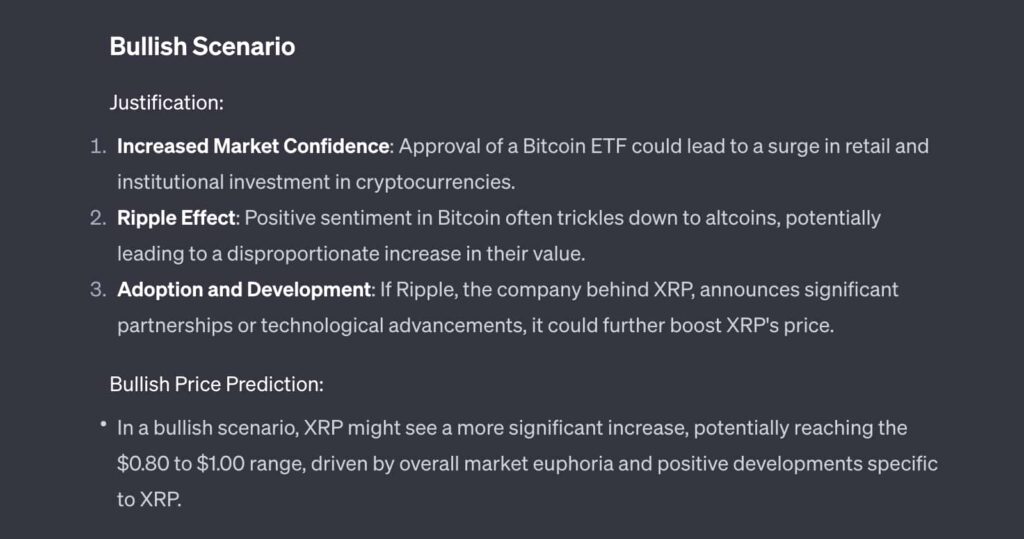Screen dimensions: 1024x539
Task: Click the bullet point before "In a bullish scenario"
Action: [102, 426]
